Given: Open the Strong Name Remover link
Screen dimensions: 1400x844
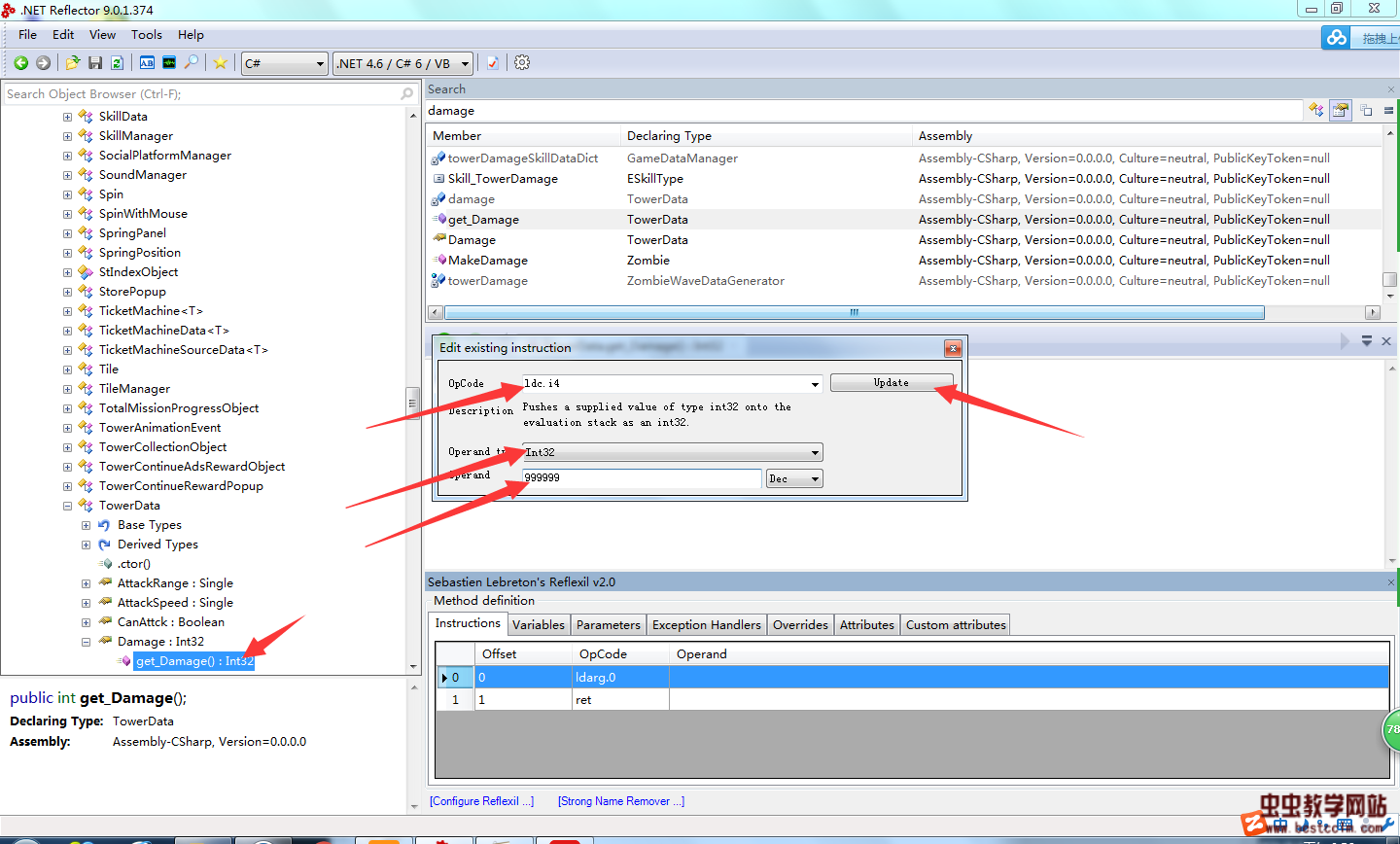Looking at the screenshot, I should coord(621,802).
